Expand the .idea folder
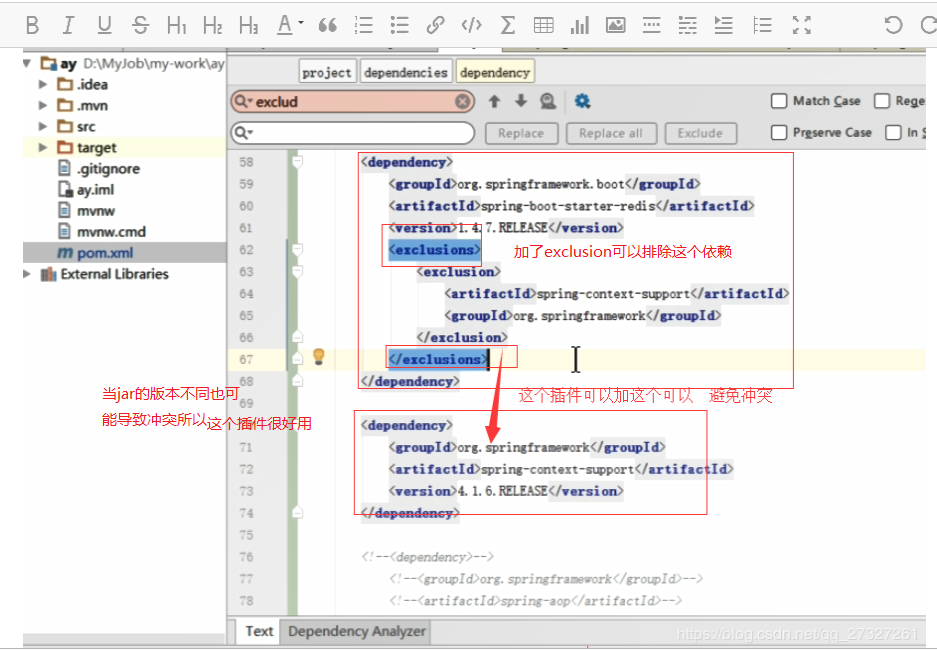937x650 pixels. tap(42, 84)
